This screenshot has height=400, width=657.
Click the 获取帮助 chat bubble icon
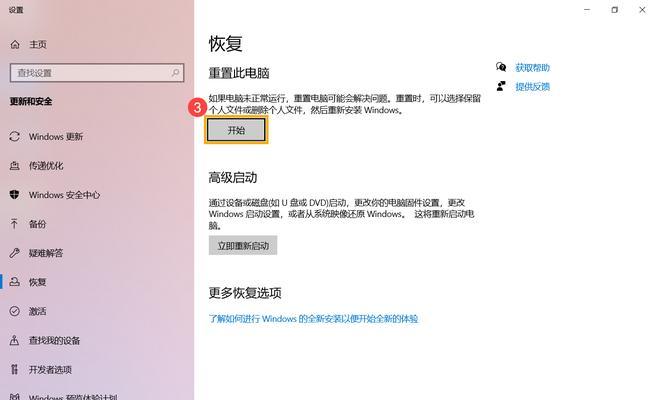[501, 67]
